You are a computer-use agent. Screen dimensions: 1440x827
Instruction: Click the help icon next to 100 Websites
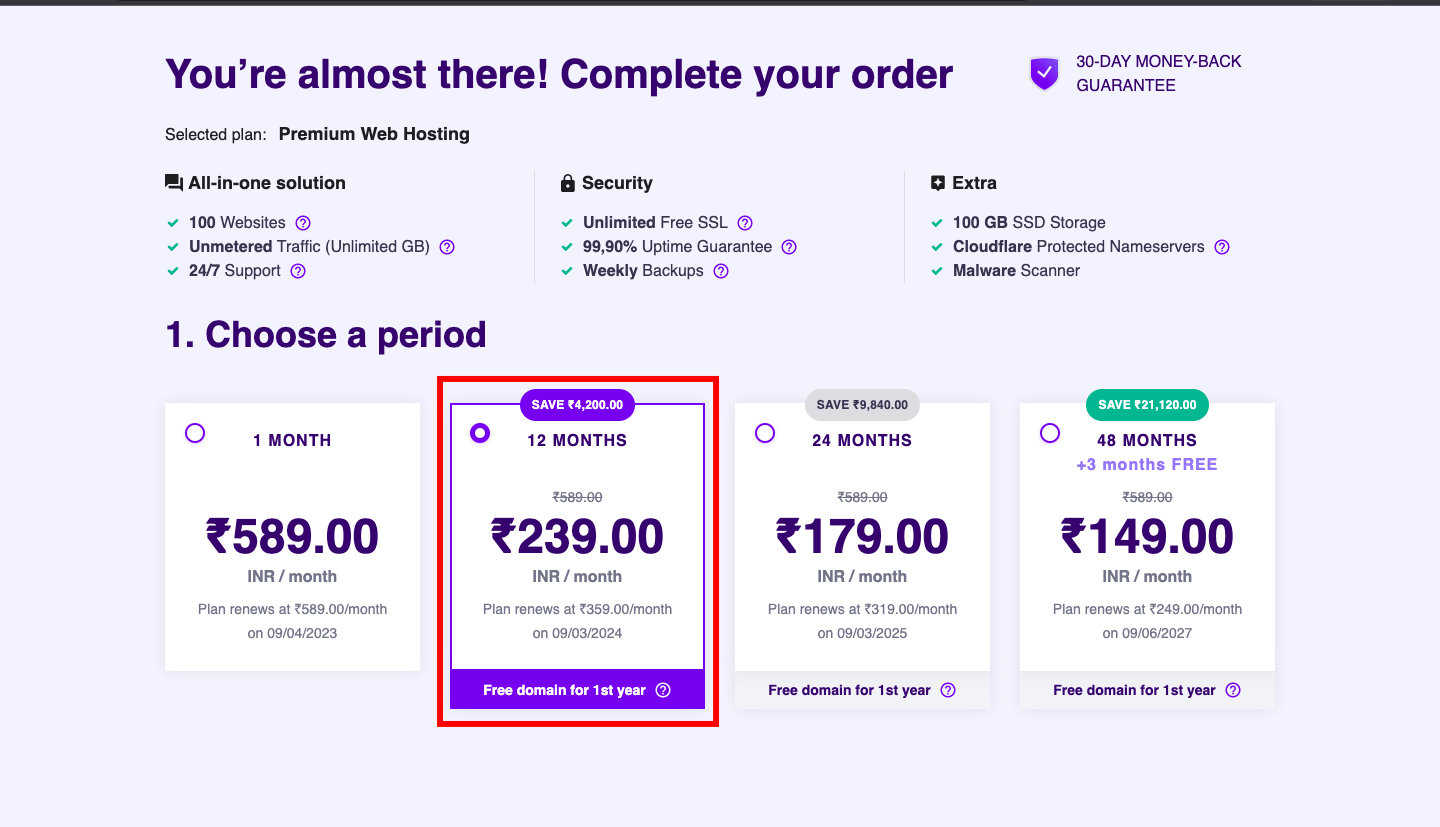tap(302, 222)
